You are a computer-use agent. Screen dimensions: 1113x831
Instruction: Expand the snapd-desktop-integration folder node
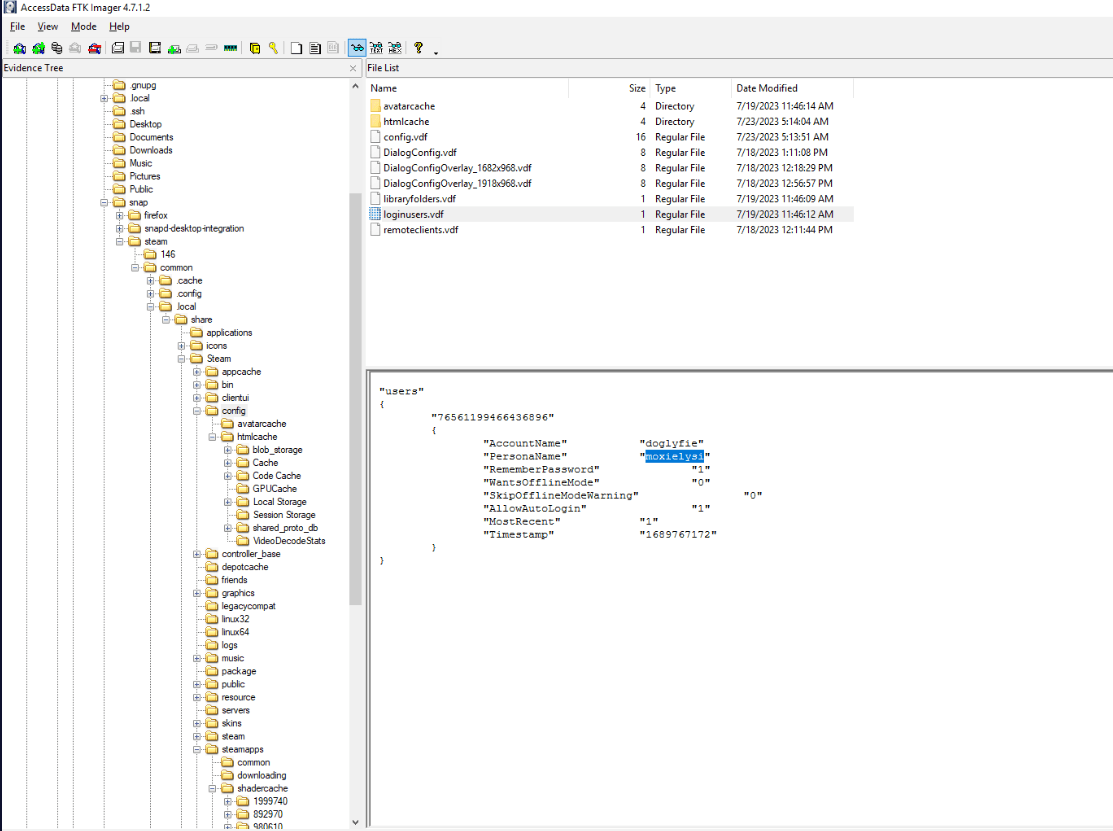[120, 229]
